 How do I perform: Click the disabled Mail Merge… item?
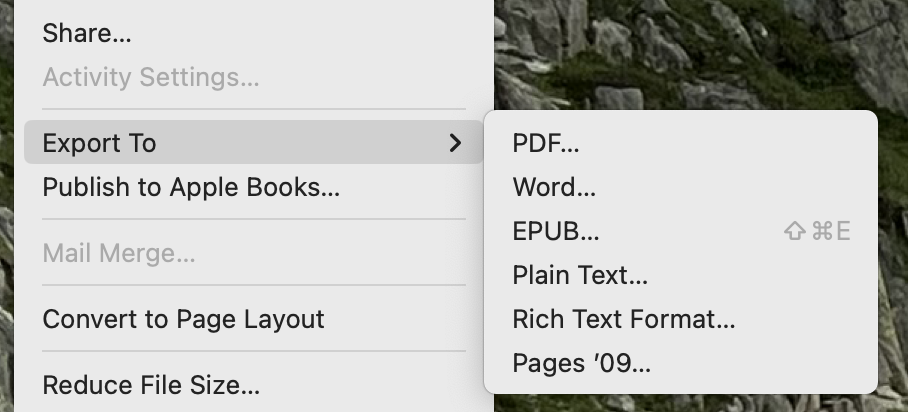point(254,253)
